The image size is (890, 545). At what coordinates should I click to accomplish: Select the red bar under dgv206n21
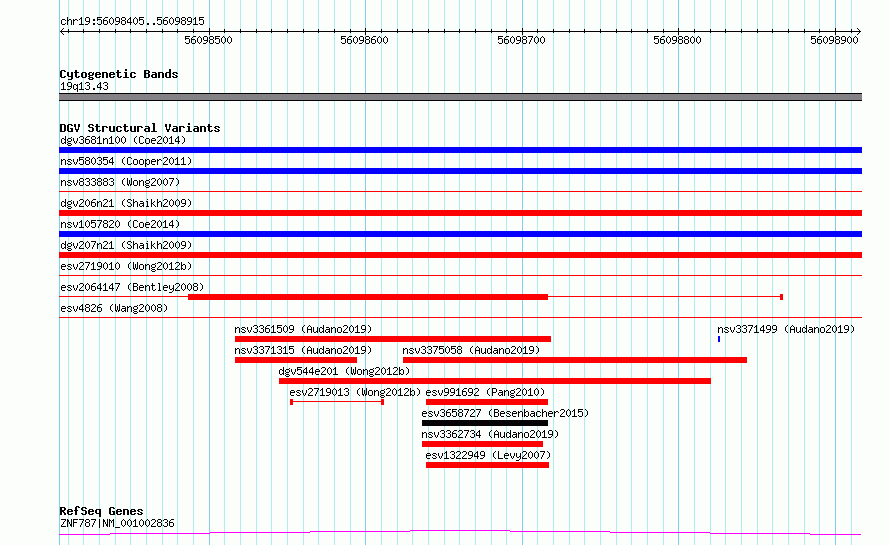(x=460, y=213)
